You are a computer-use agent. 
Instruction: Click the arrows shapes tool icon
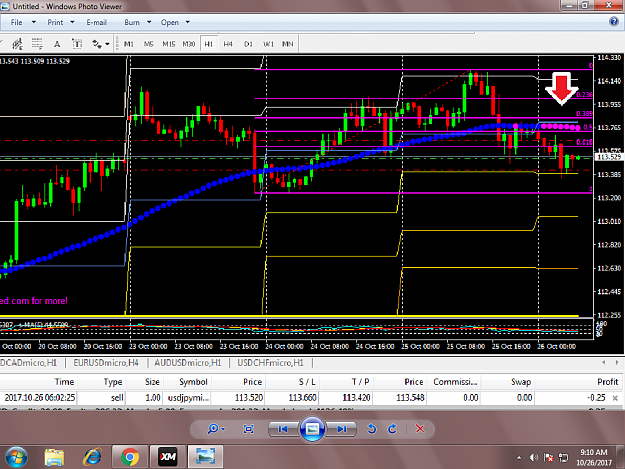point(97,44)
